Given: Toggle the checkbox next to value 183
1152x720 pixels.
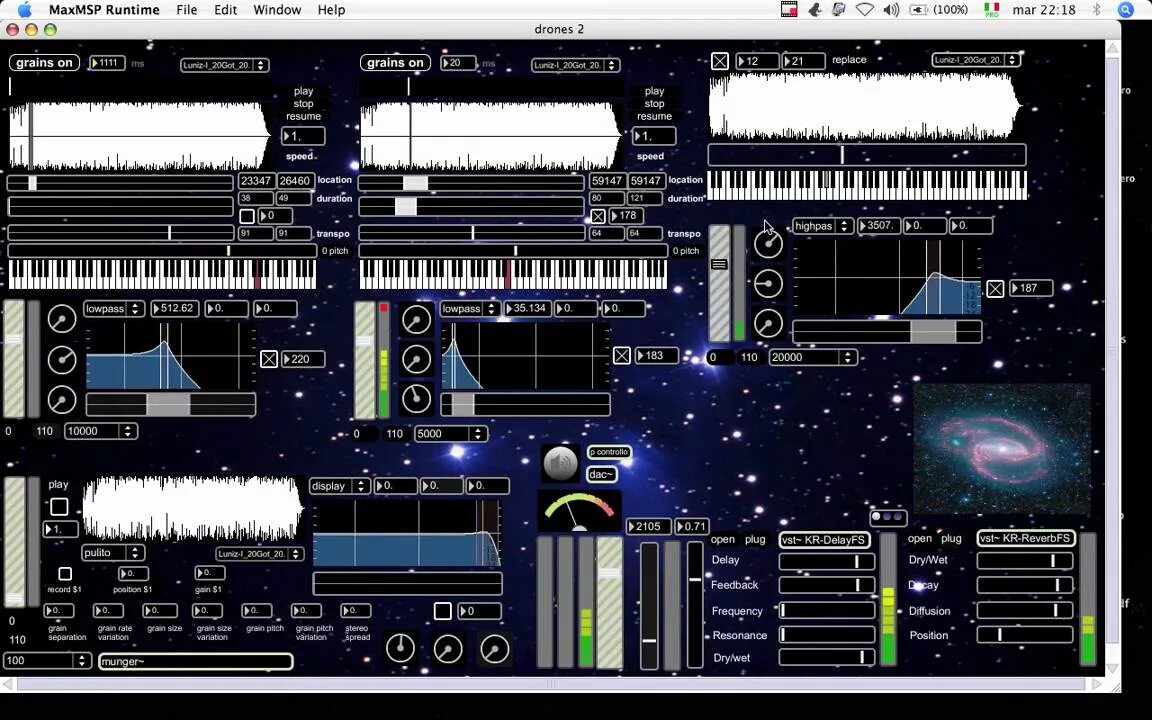Looking at the screenshot, I should pos(622,356).
